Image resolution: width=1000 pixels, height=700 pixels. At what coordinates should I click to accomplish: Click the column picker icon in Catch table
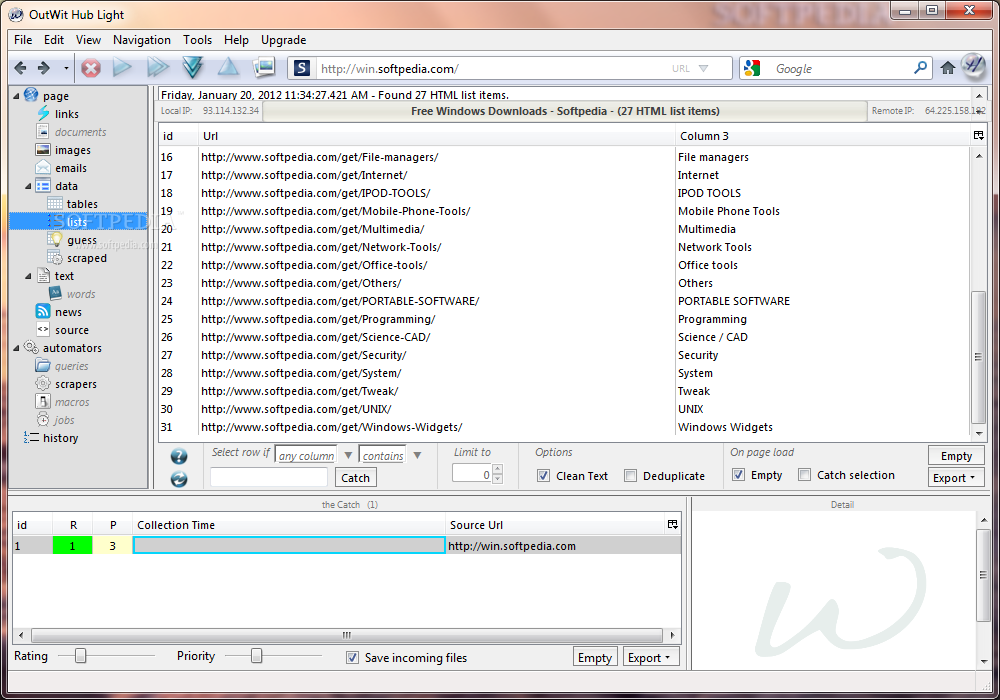(x=672, y=524)
